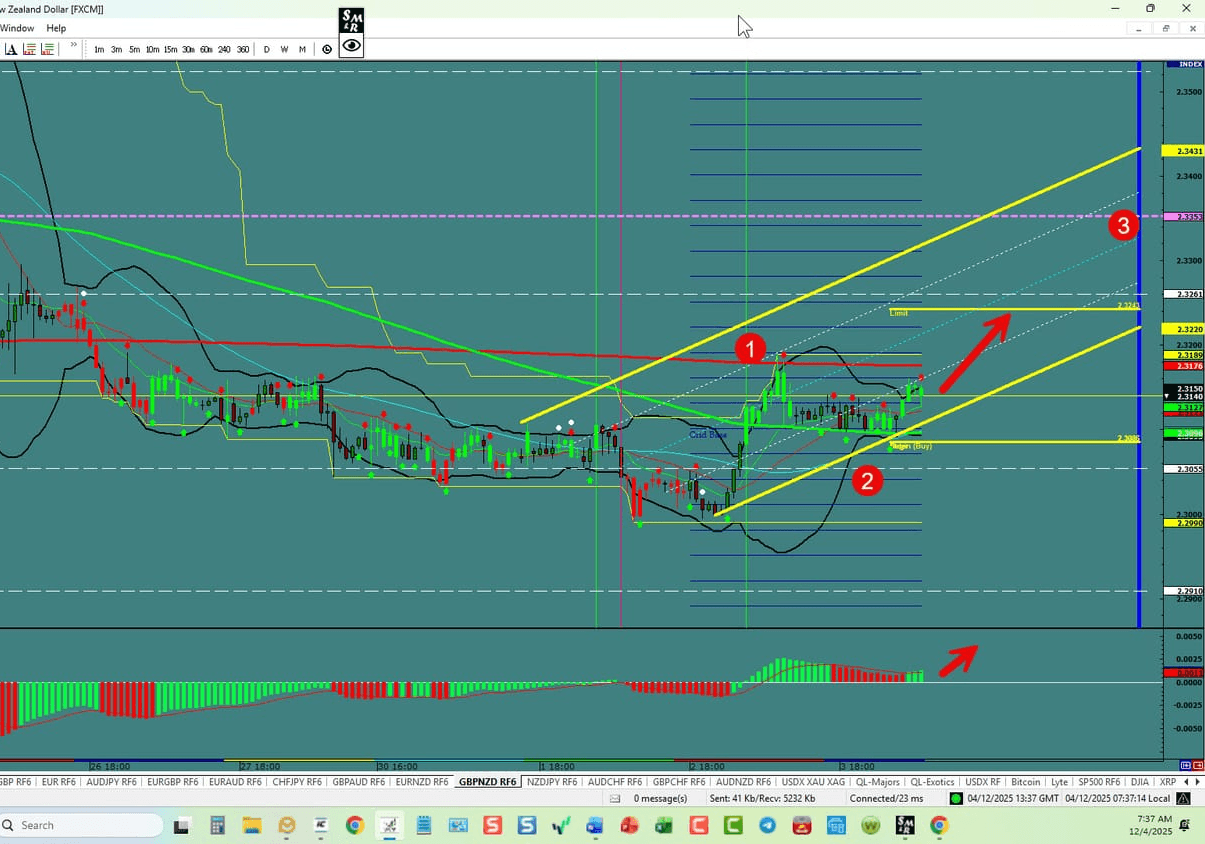Viewport: 1205px width, 844px height.
Task: Enable the Monthly 'M' timeframe view
Action: tap(302, 48)
